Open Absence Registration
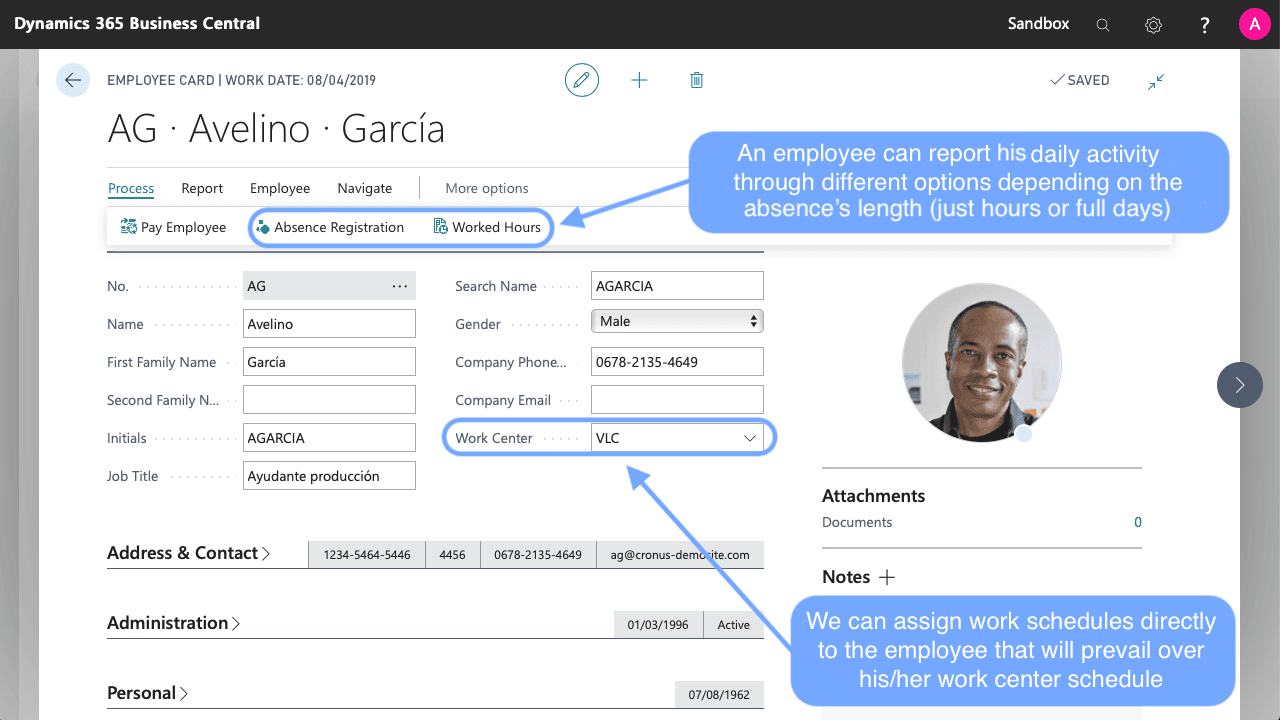1280x720 pixels. pos(330,227)
